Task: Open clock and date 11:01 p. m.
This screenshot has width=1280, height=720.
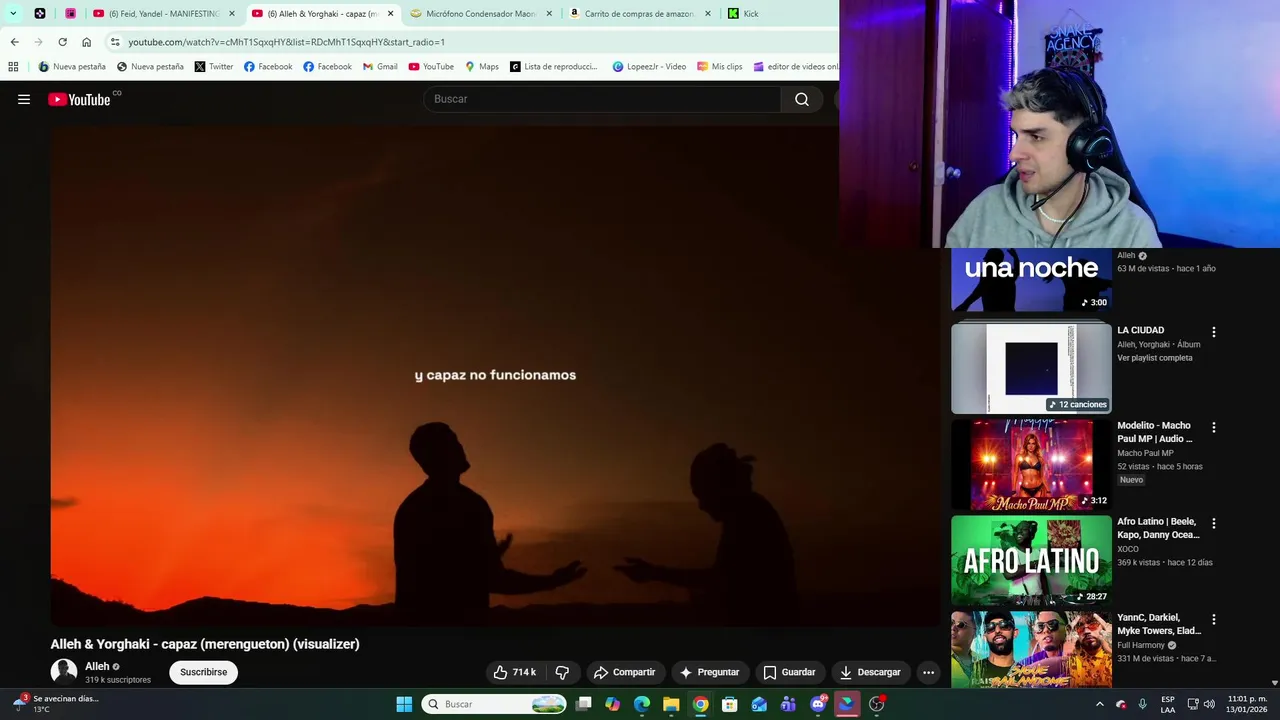Action: (1247, 704)
